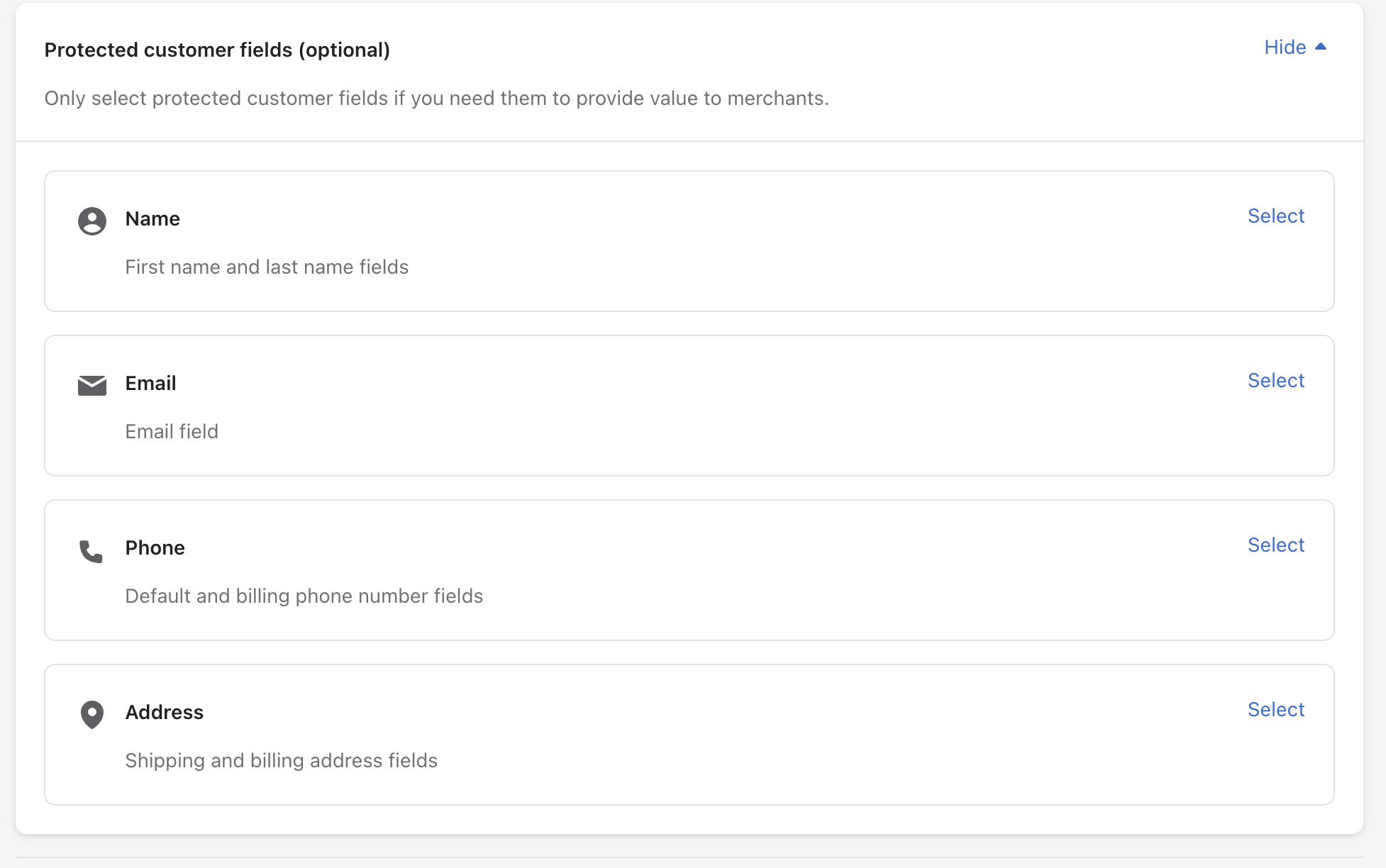Select the Name protected field

[x=1275, y=216]
